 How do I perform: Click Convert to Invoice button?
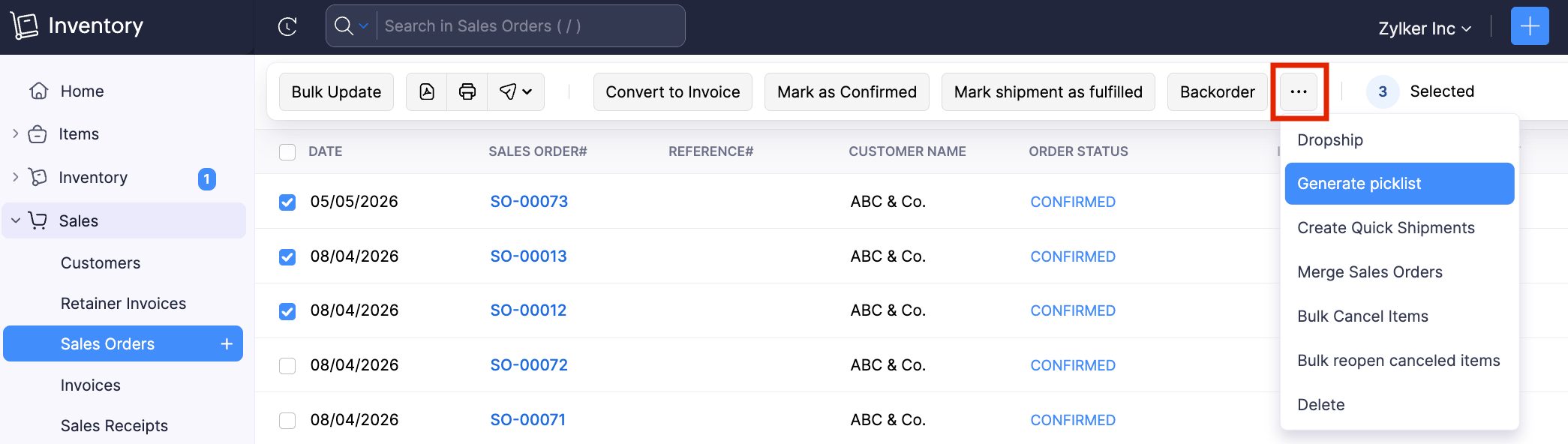coord(673,91)
